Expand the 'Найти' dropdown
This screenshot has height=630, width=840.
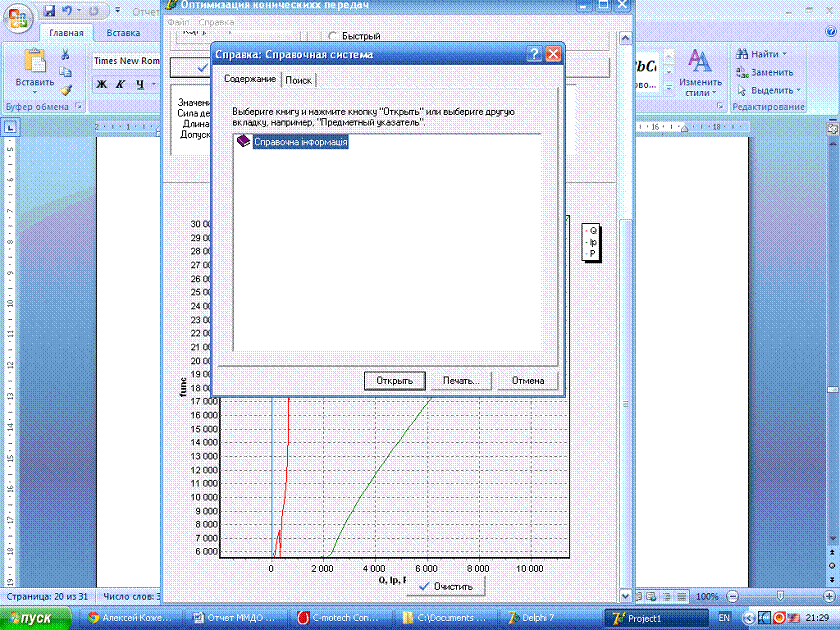coord(787,54)
